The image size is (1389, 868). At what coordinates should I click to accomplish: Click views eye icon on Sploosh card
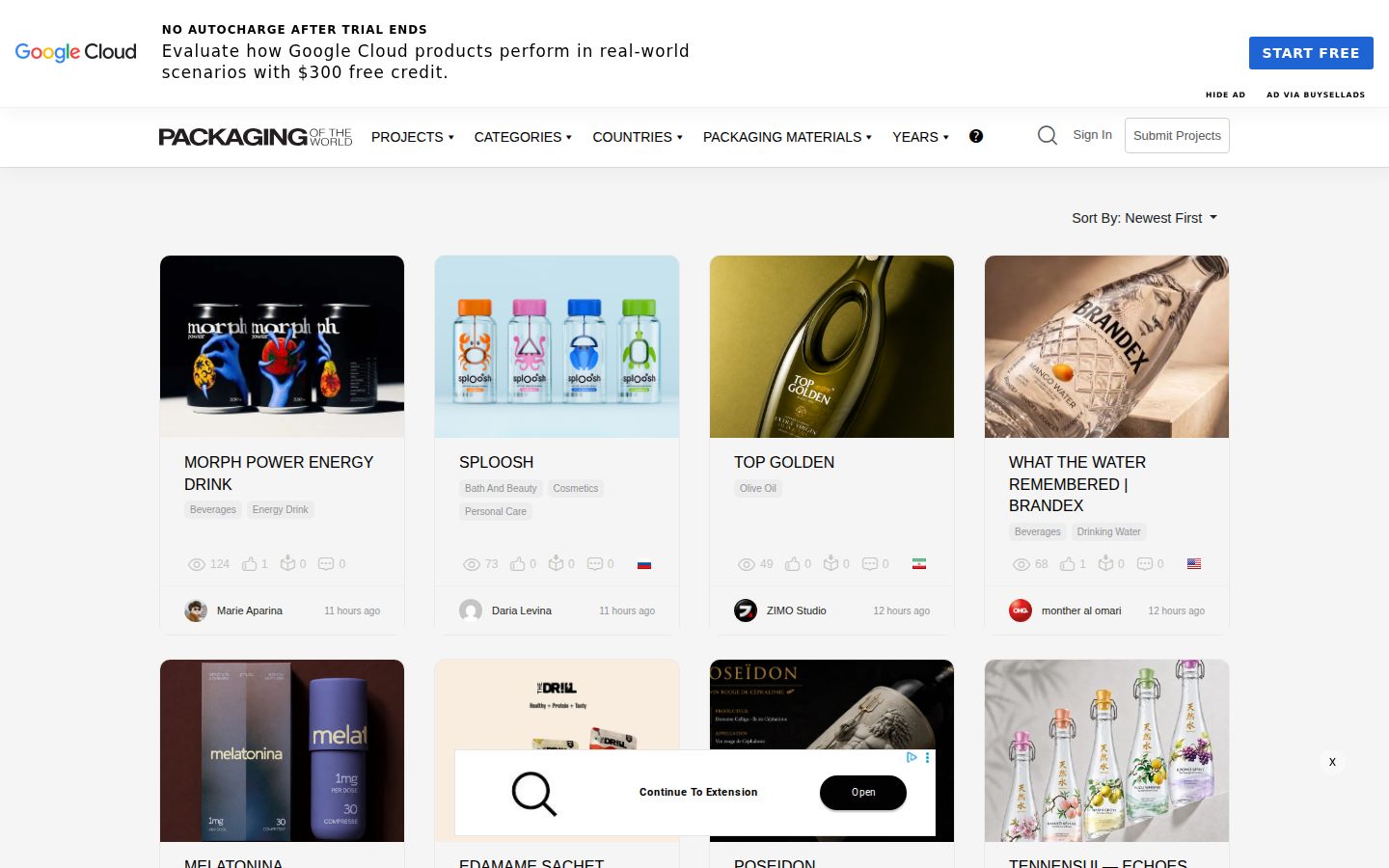click(471, 564)
